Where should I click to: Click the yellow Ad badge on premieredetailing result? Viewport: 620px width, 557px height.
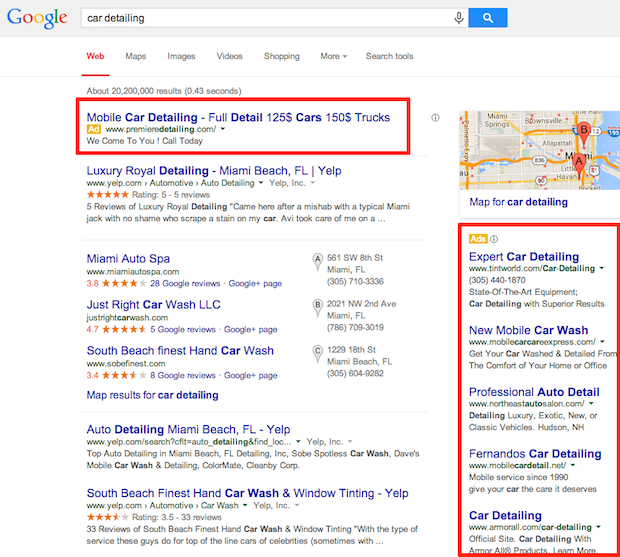coord(94,129)
